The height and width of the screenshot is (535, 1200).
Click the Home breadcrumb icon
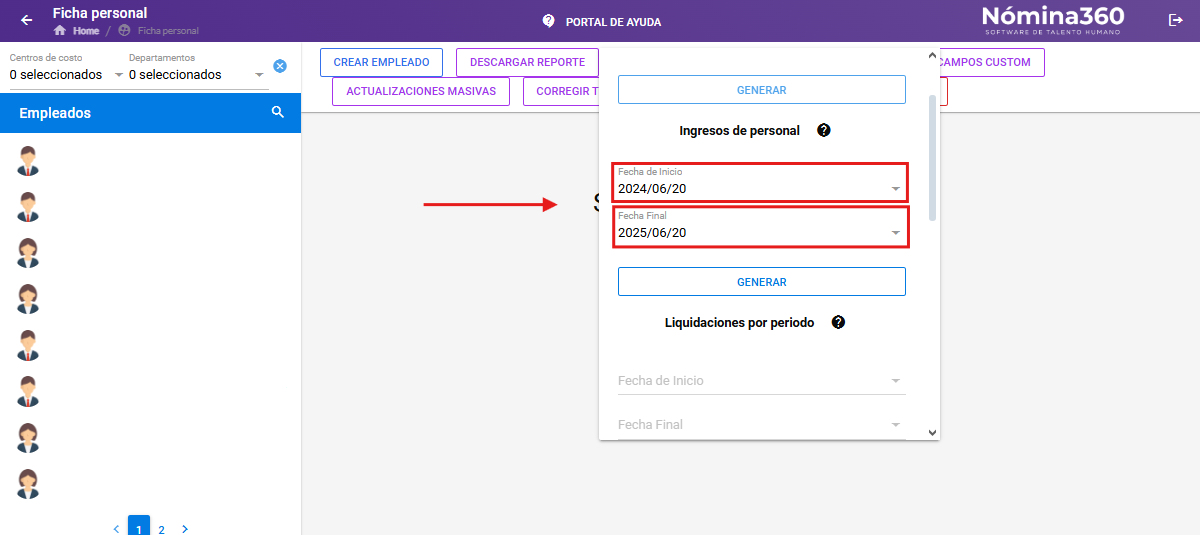click(x=60, y=31)
